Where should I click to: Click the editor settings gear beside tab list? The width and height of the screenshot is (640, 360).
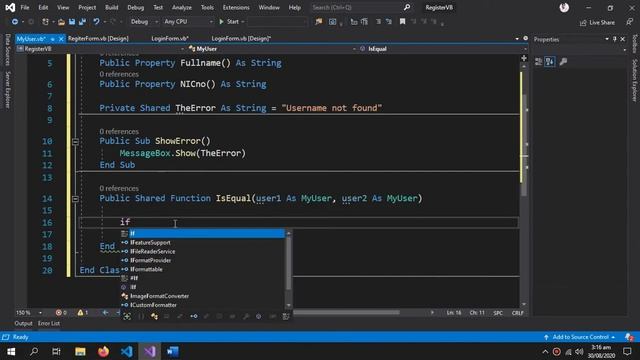coord(526,38)
